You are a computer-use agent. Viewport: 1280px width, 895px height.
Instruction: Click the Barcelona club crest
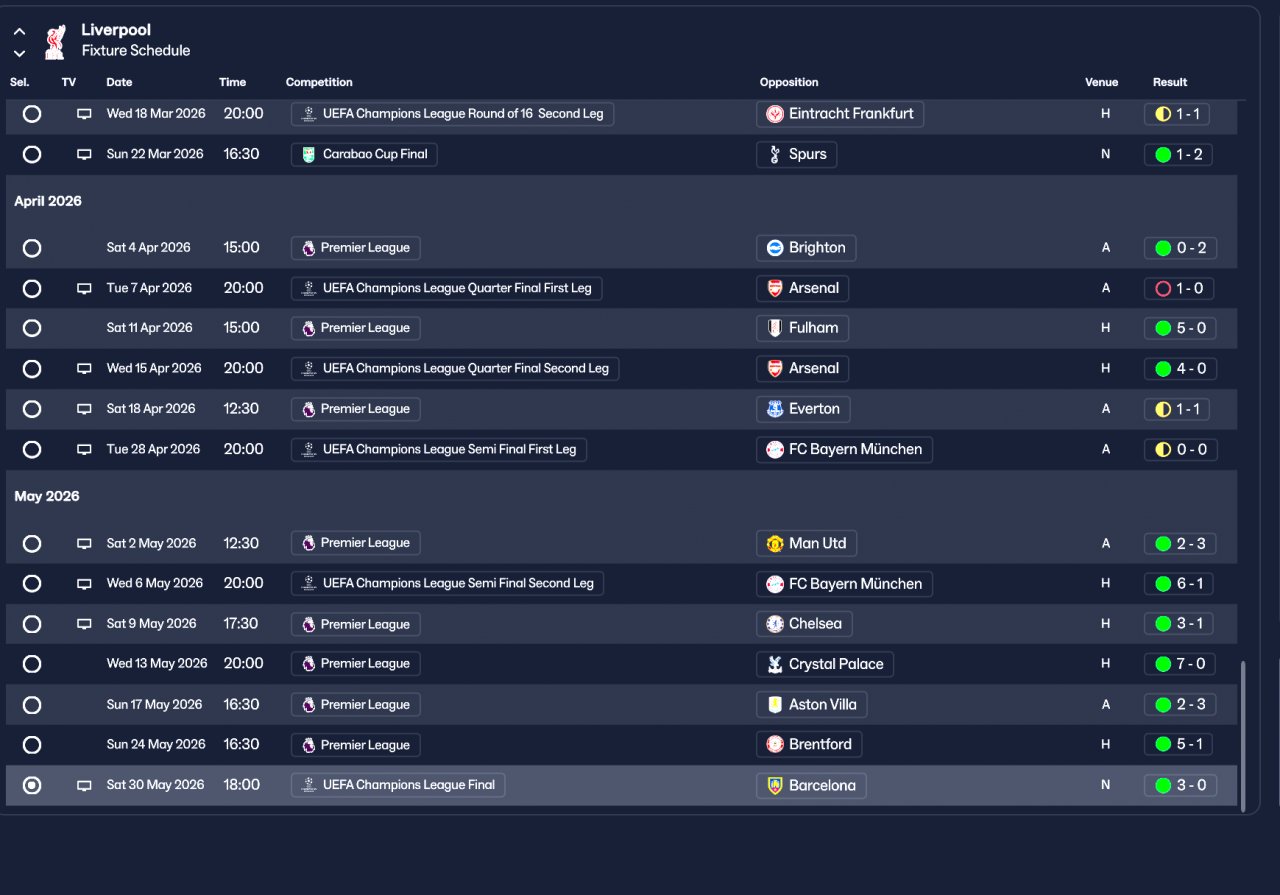774,785
